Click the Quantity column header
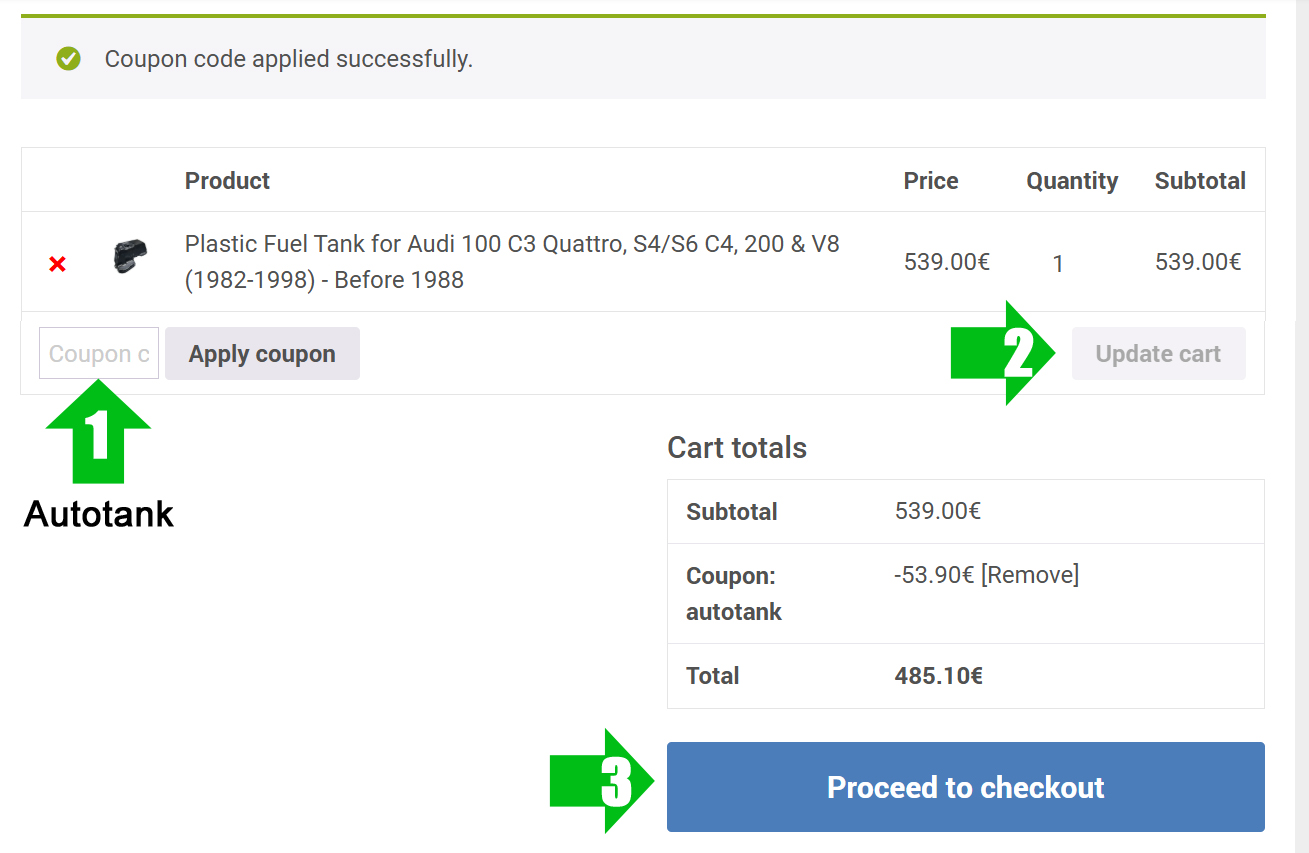Viewport: 1309px width, 853px height. click(x=1072, y=181)
